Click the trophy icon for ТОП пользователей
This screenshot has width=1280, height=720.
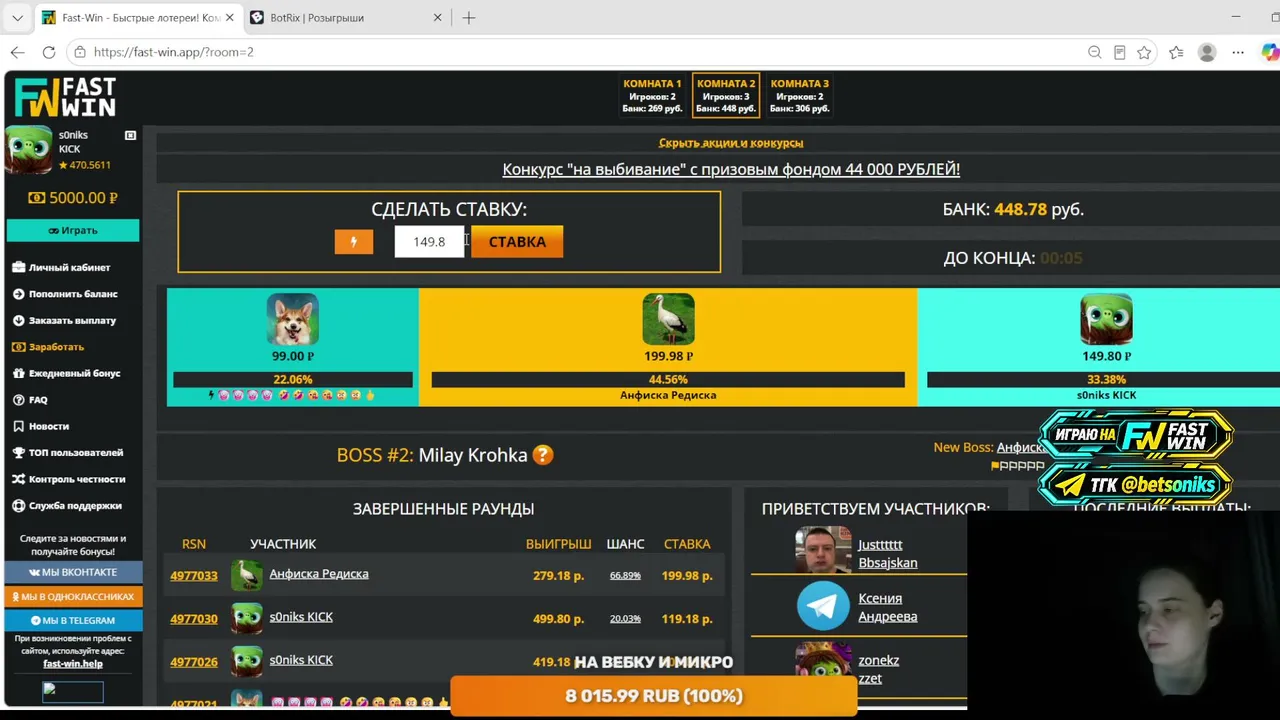[x=19, y=453]
